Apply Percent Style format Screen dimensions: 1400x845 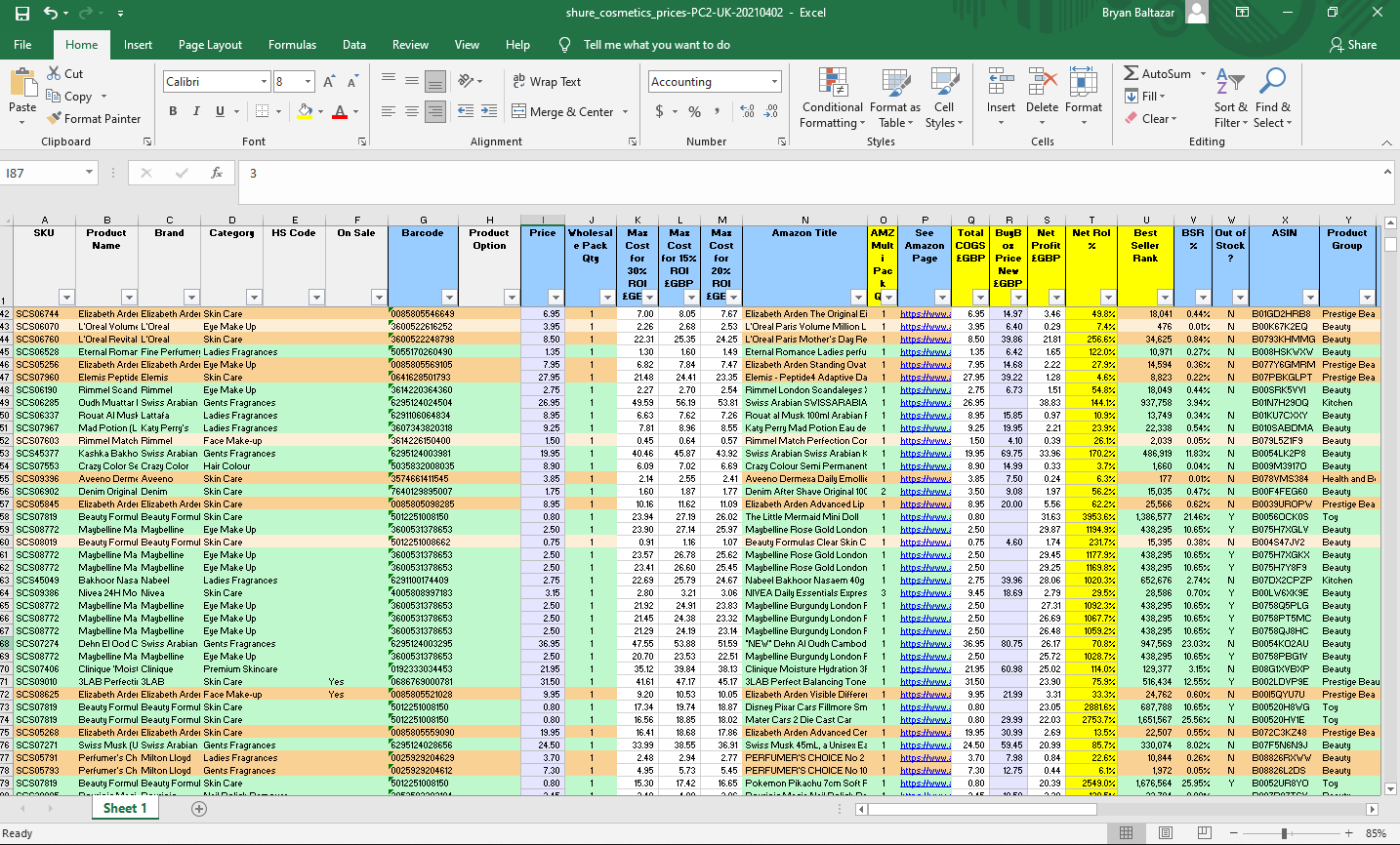click(x=694, y=112)
